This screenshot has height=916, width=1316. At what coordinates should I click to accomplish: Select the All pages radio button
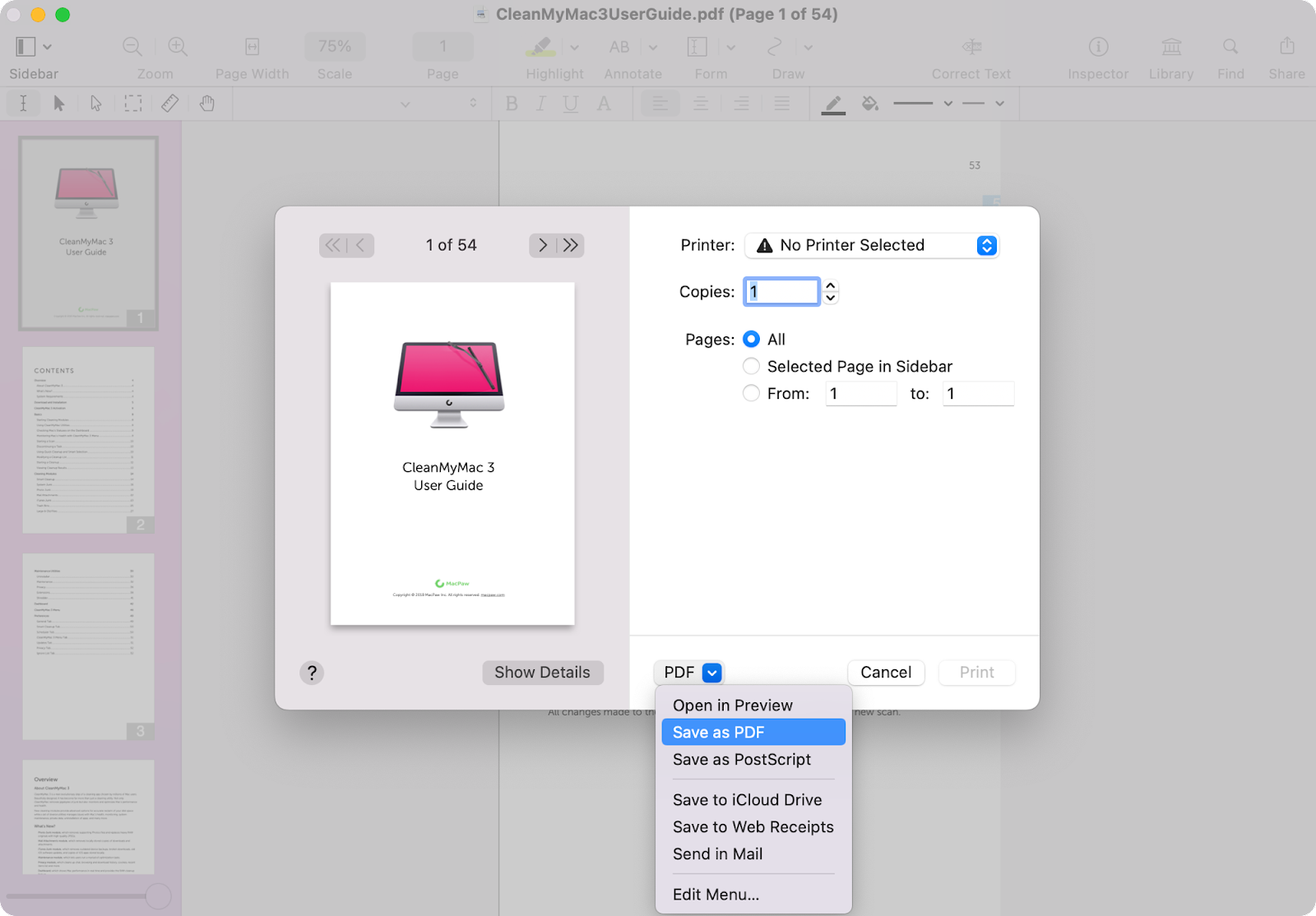coord(751,339)
